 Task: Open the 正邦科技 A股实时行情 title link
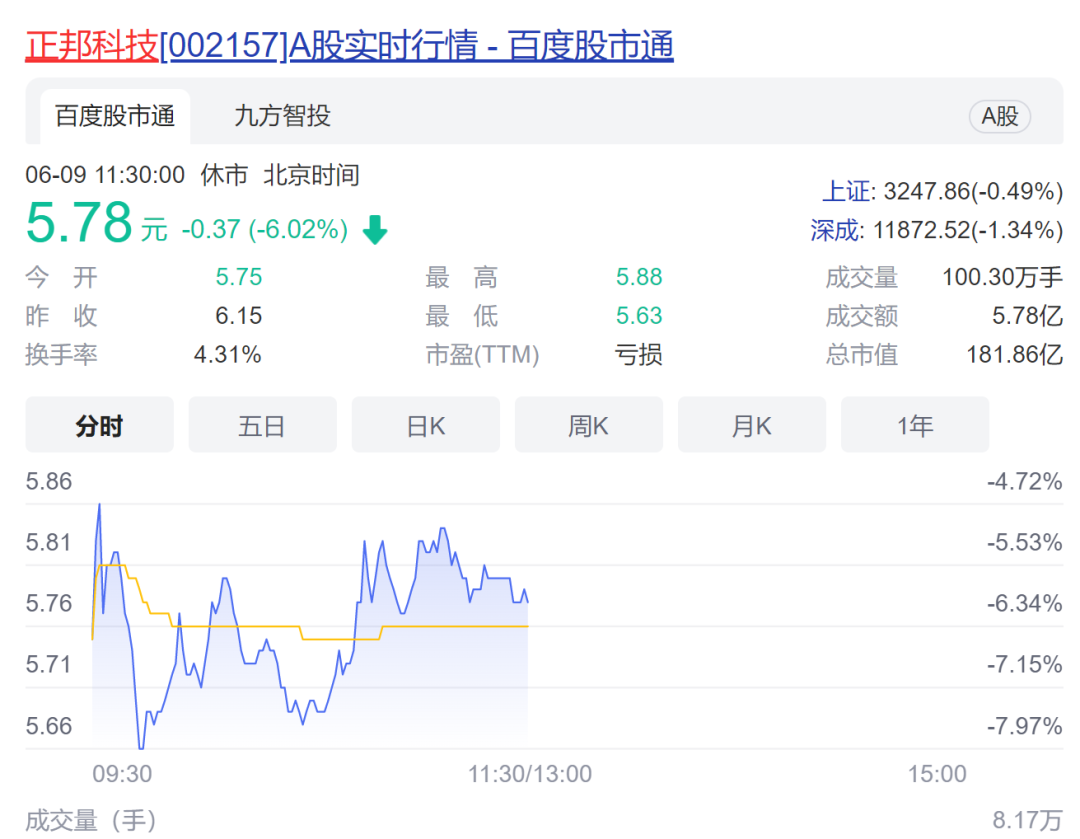(349, 46)
